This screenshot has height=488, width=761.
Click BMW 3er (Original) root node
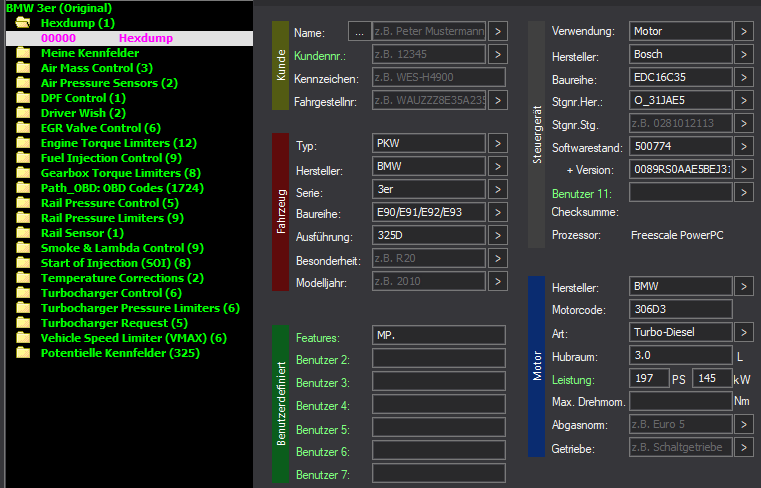[x=59, y=8]
